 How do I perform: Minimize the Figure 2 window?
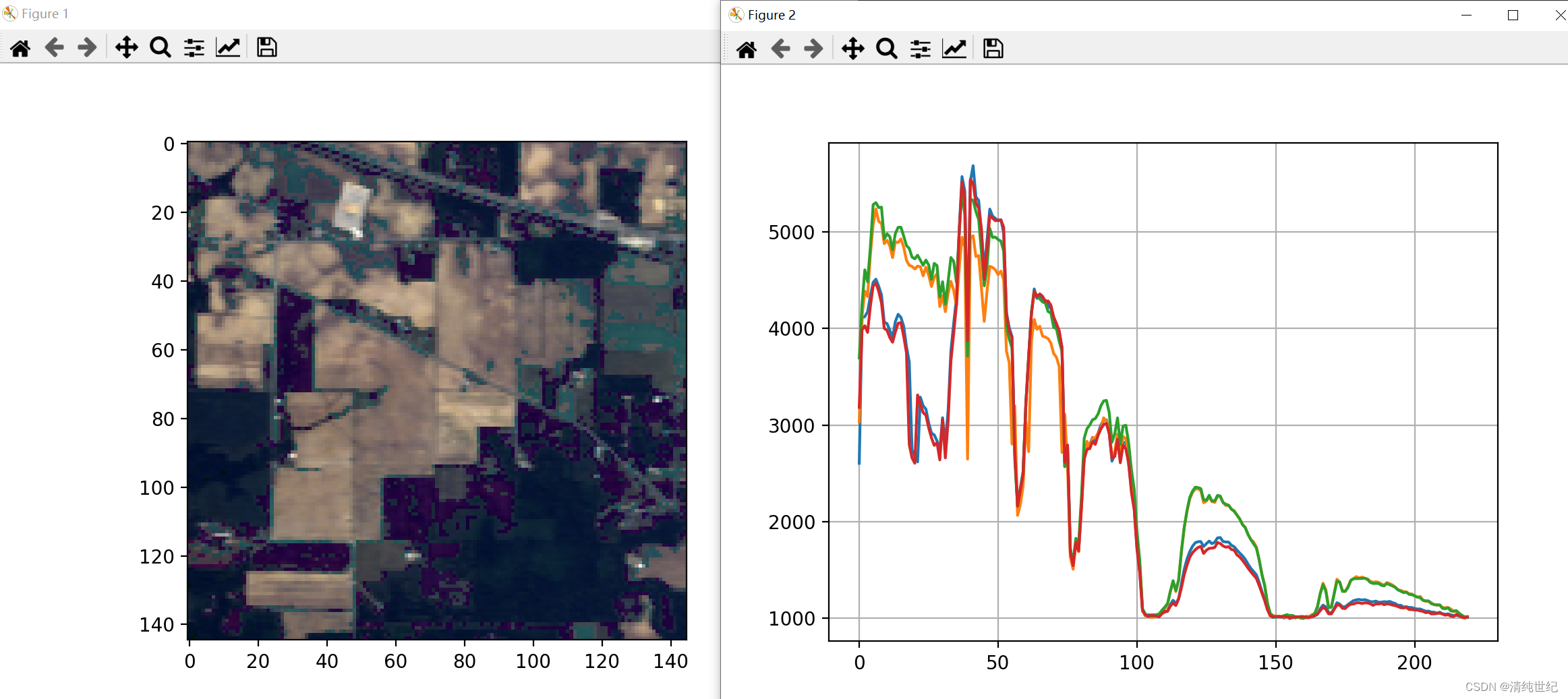pos(1468,15)
